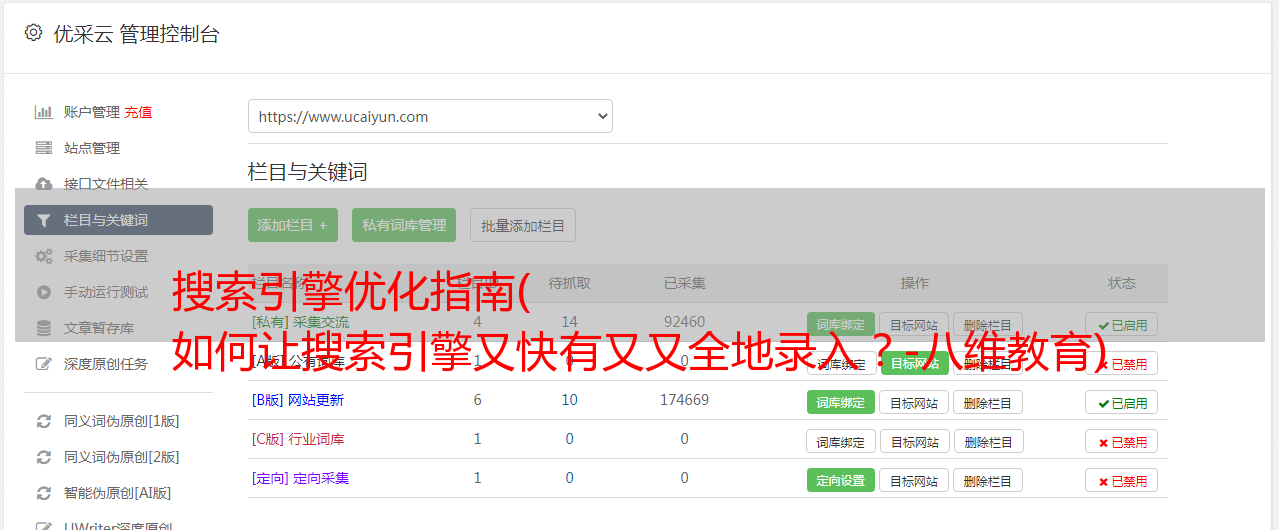Click the gears icon for 采集细节设置
The image size is (1279, 530).
pos(44,256)
